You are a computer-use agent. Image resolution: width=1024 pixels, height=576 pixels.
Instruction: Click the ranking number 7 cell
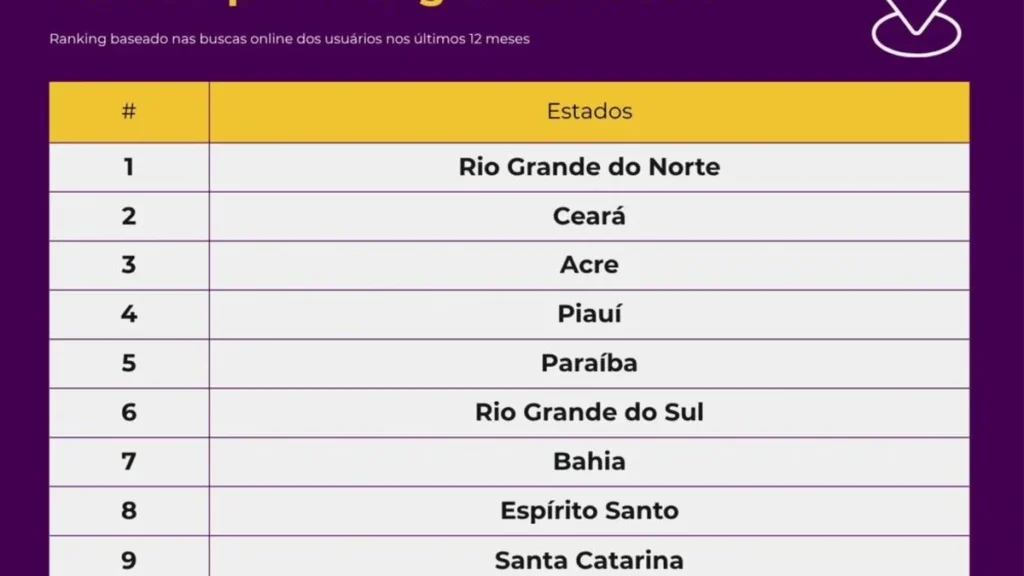129,462
